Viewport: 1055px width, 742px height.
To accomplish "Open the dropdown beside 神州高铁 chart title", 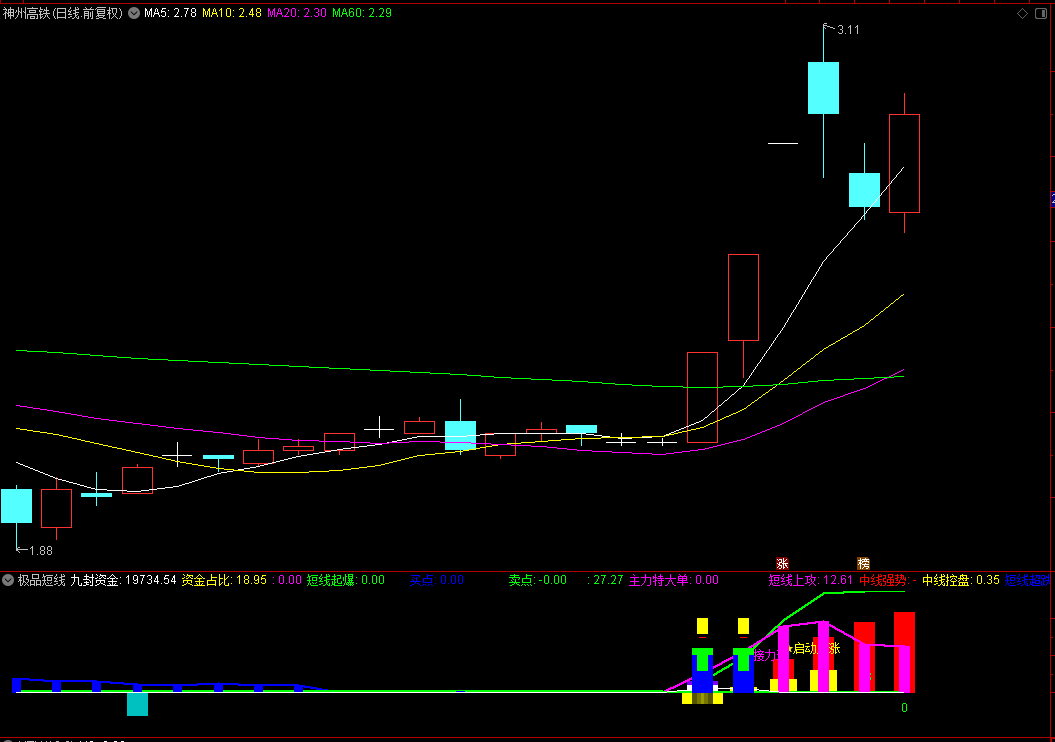I will coord(134,13).
